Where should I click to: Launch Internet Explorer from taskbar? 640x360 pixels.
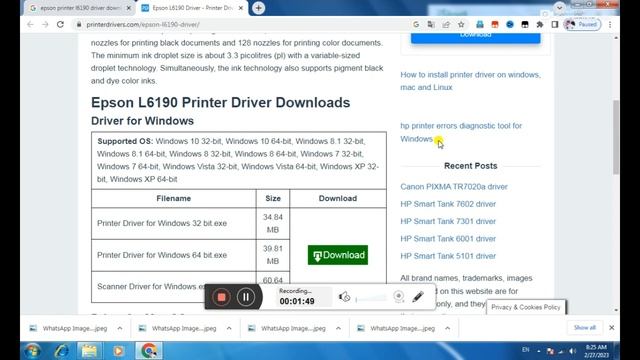pos(62,351)
